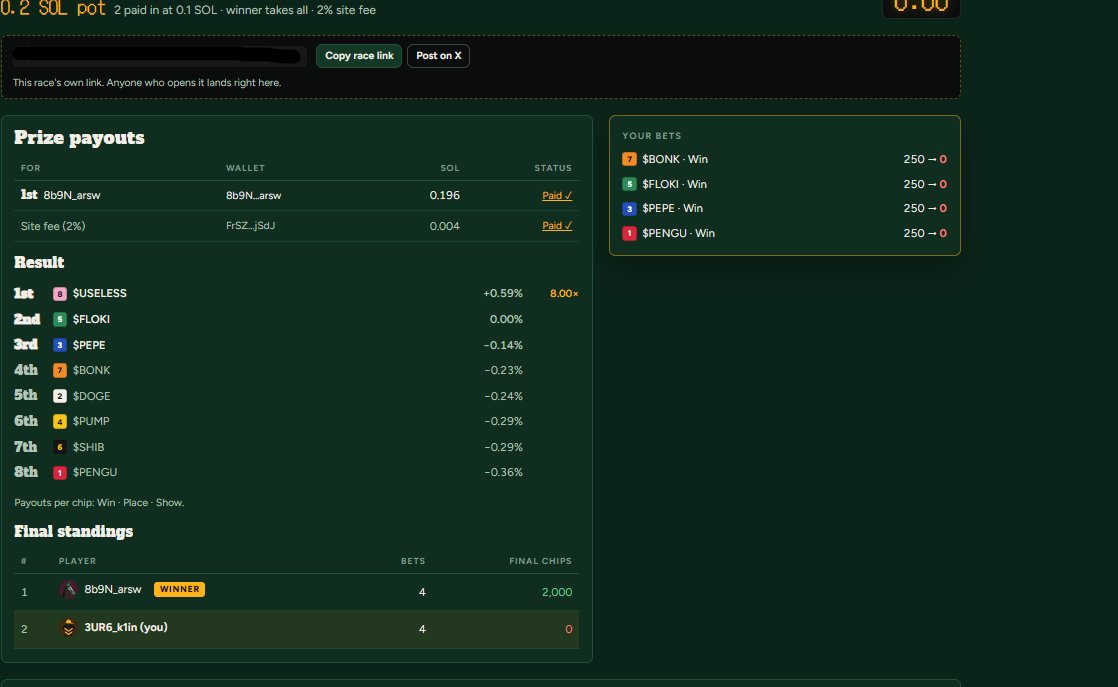Open the Paid link for 1st prize

point(557,195)
